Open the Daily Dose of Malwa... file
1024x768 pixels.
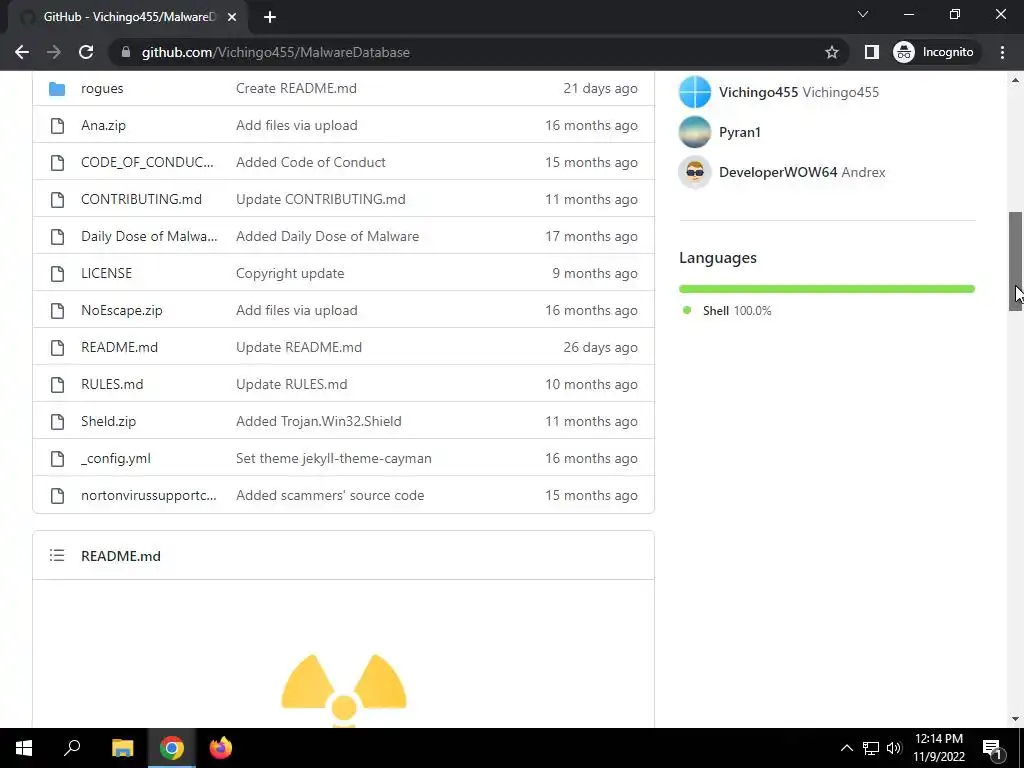pyautogui.click(x=149, y=236)
